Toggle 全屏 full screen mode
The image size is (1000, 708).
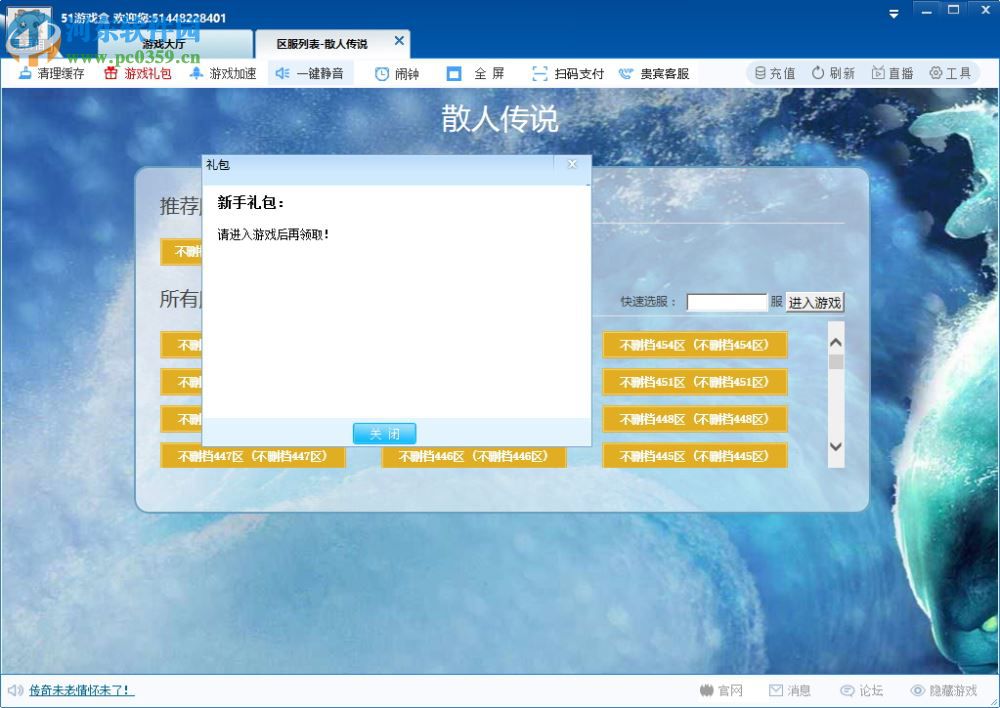[x=479, y=73]
